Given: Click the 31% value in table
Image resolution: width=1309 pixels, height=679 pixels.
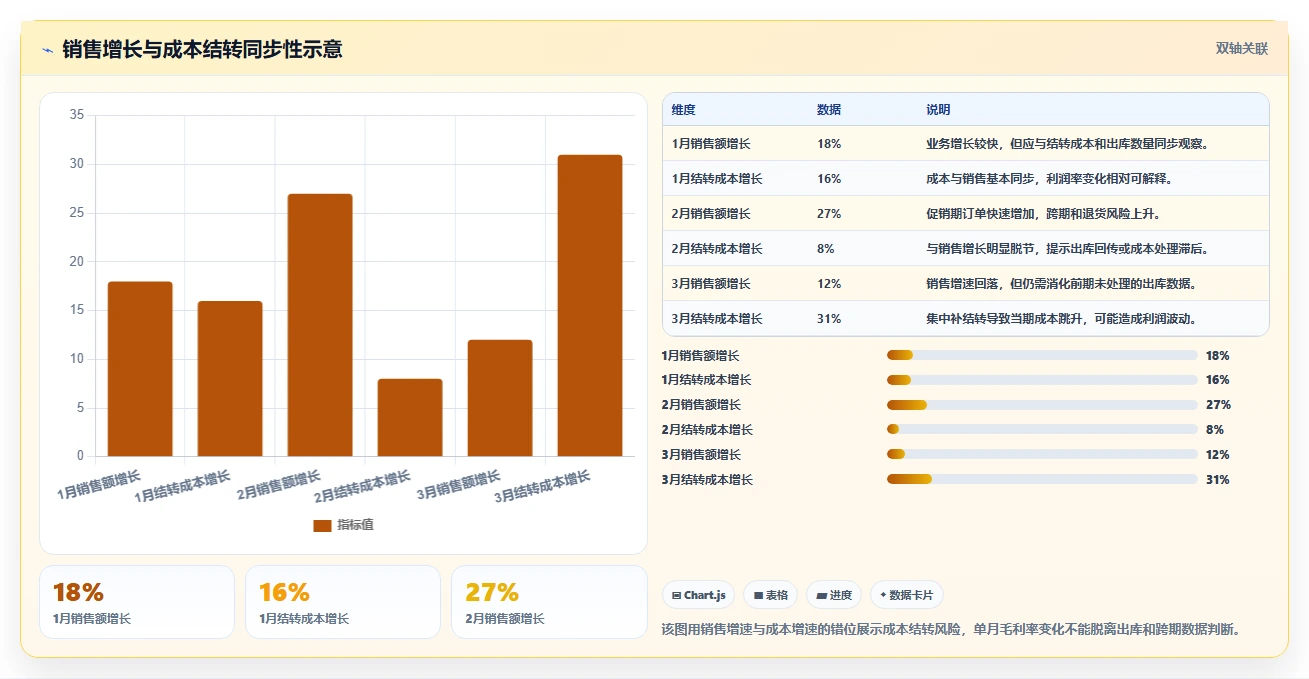Looking at the screenshot, I should (829, 319).
